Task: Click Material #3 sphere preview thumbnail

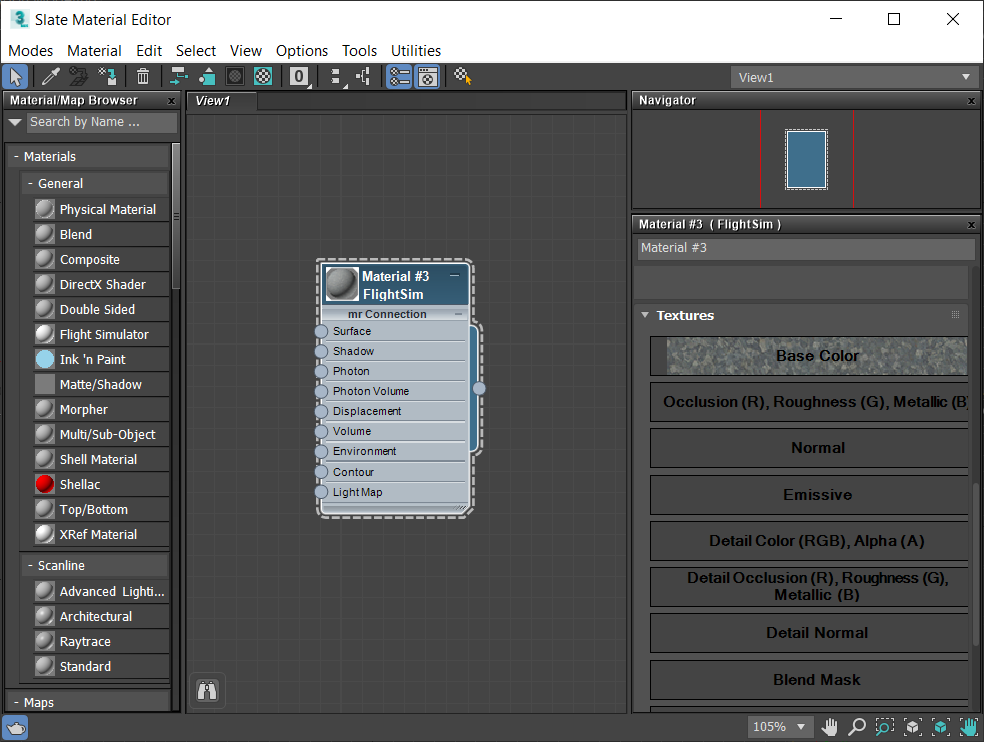Action: 342,284
